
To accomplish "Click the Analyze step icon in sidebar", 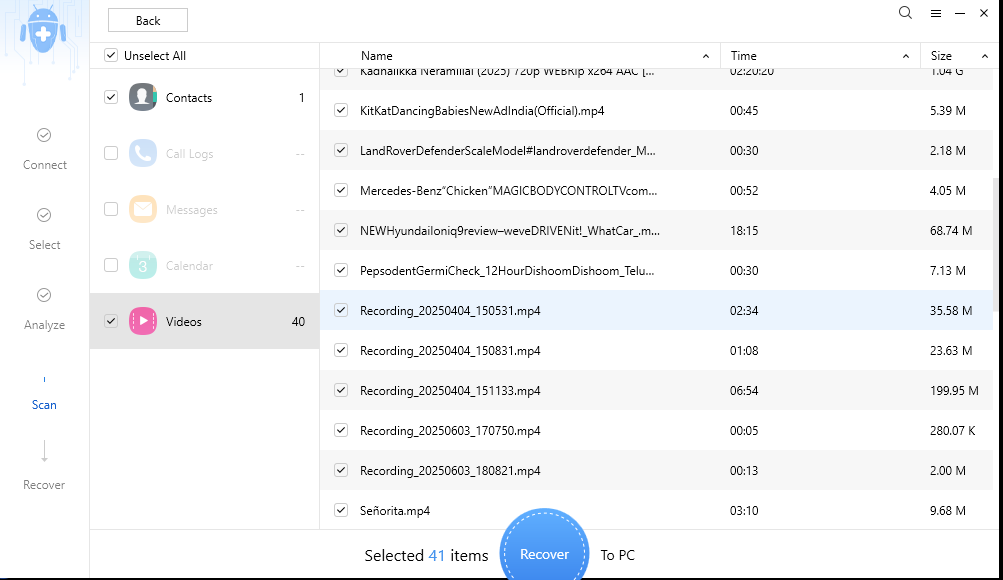I will 43,294.
